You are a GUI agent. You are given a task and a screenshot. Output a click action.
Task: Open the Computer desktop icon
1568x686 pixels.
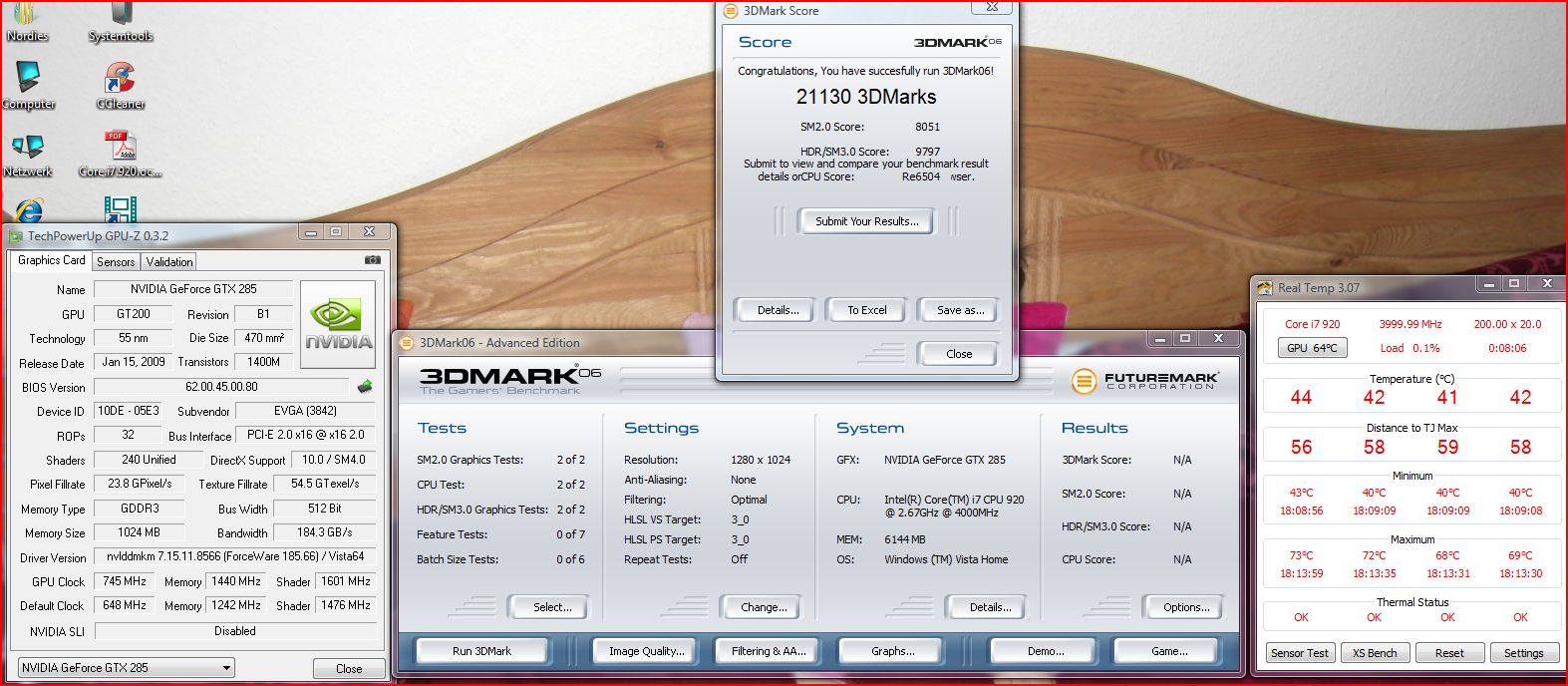tap(28, 85)
